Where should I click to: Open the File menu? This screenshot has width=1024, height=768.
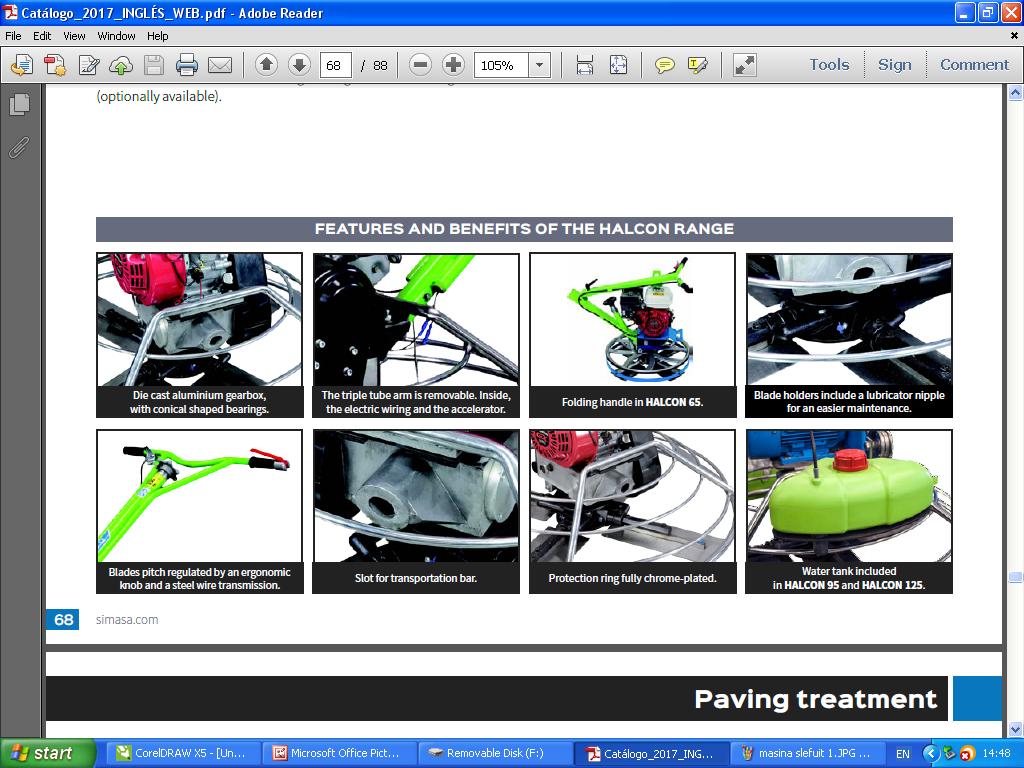tap(13, 36)
